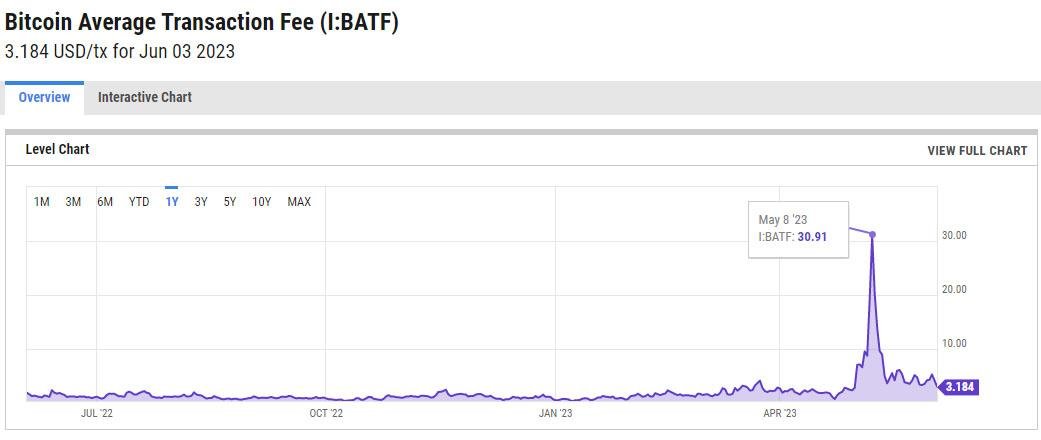This screenshot has width=1041, height=440.
Task: Select the 3Y time range
Action: (201, 202)
